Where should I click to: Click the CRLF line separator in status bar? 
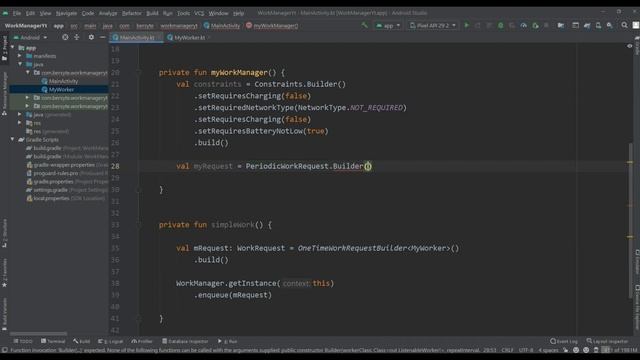pyautogui.click(x=507, y=350)
